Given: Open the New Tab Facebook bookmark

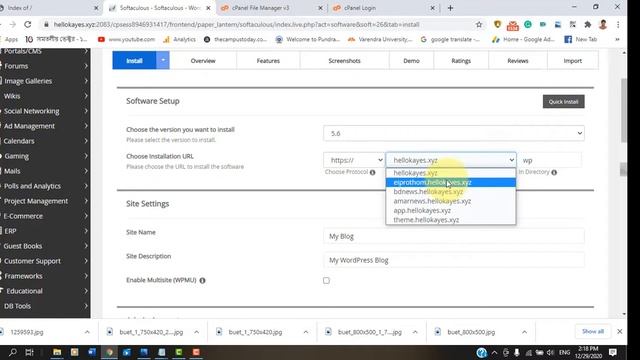Looking at the screenshot, I should tap(580, 39).
